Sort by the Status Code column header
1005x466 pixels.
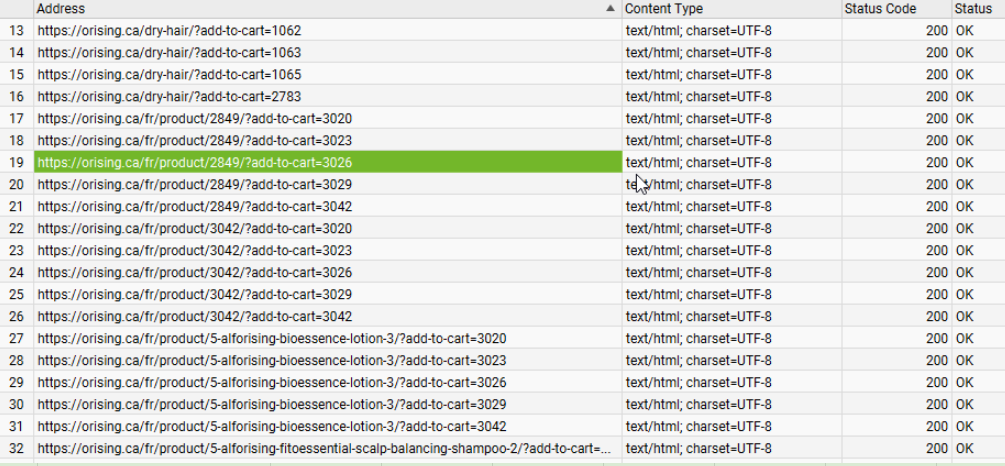pos(896,8)
